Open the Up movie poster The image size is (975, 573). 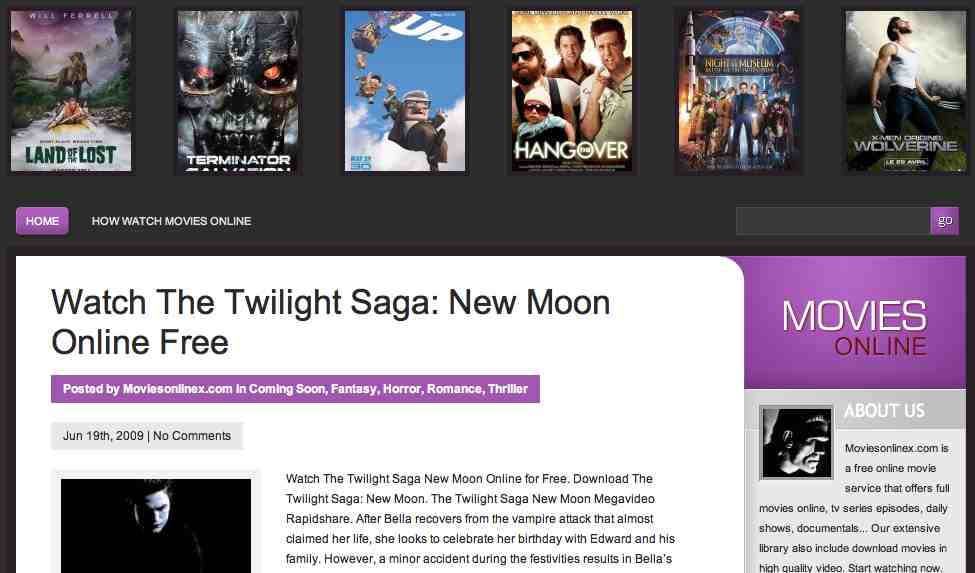pos(405,91)
